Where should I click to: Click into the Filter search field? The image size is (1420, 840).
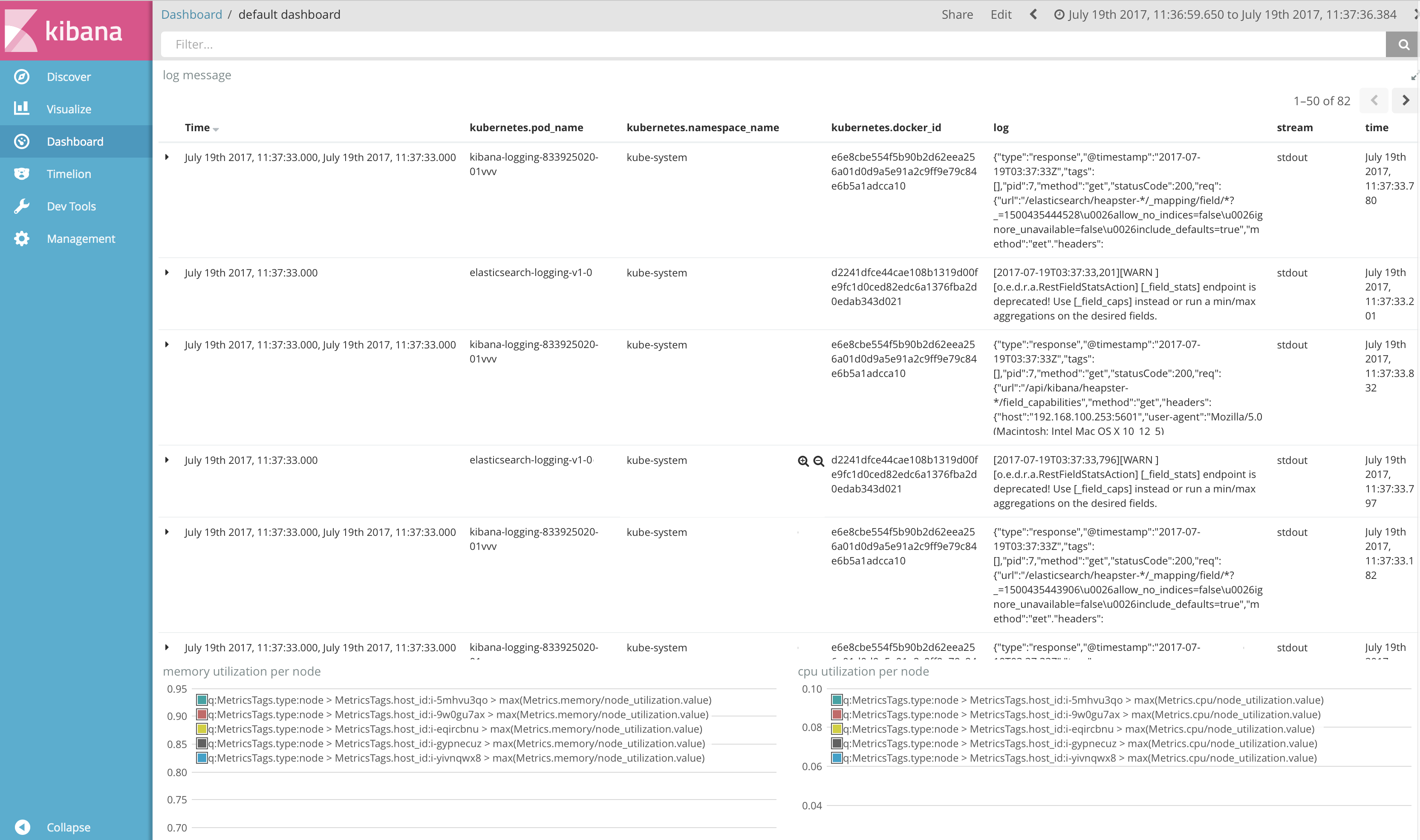770,45
